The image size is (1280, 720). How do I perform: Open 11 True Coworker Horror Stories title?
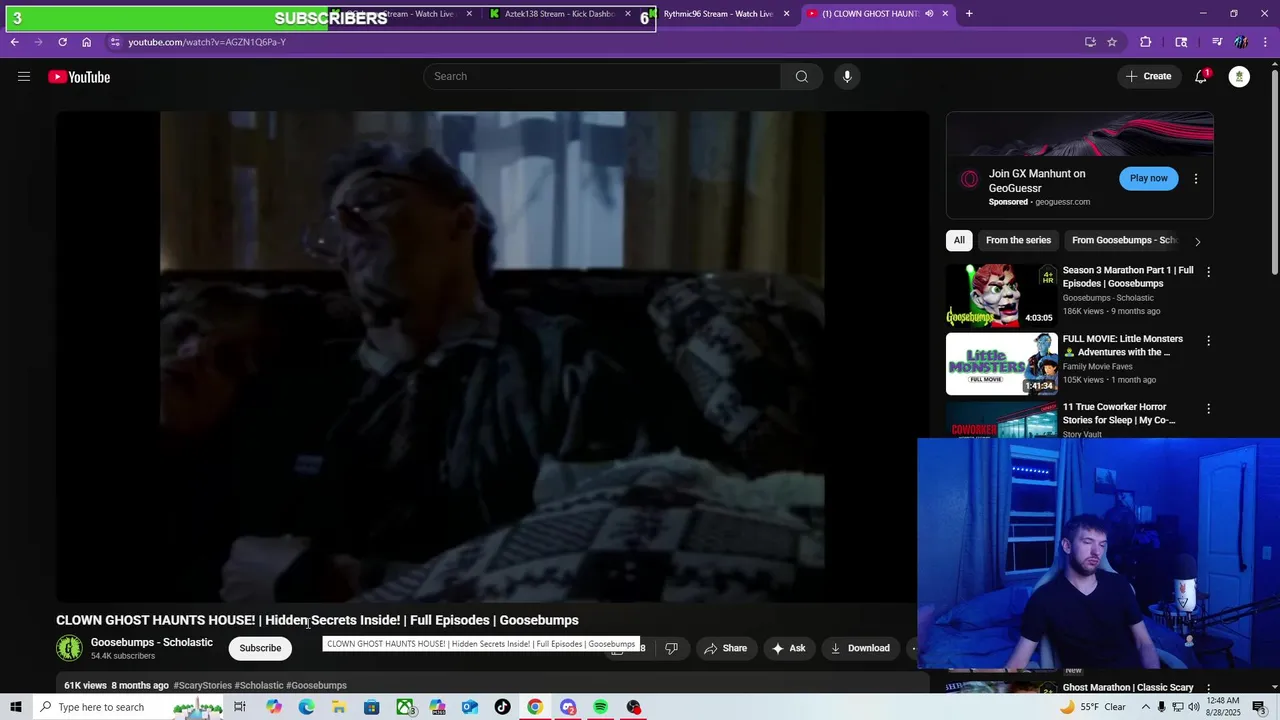(1118, 414)
